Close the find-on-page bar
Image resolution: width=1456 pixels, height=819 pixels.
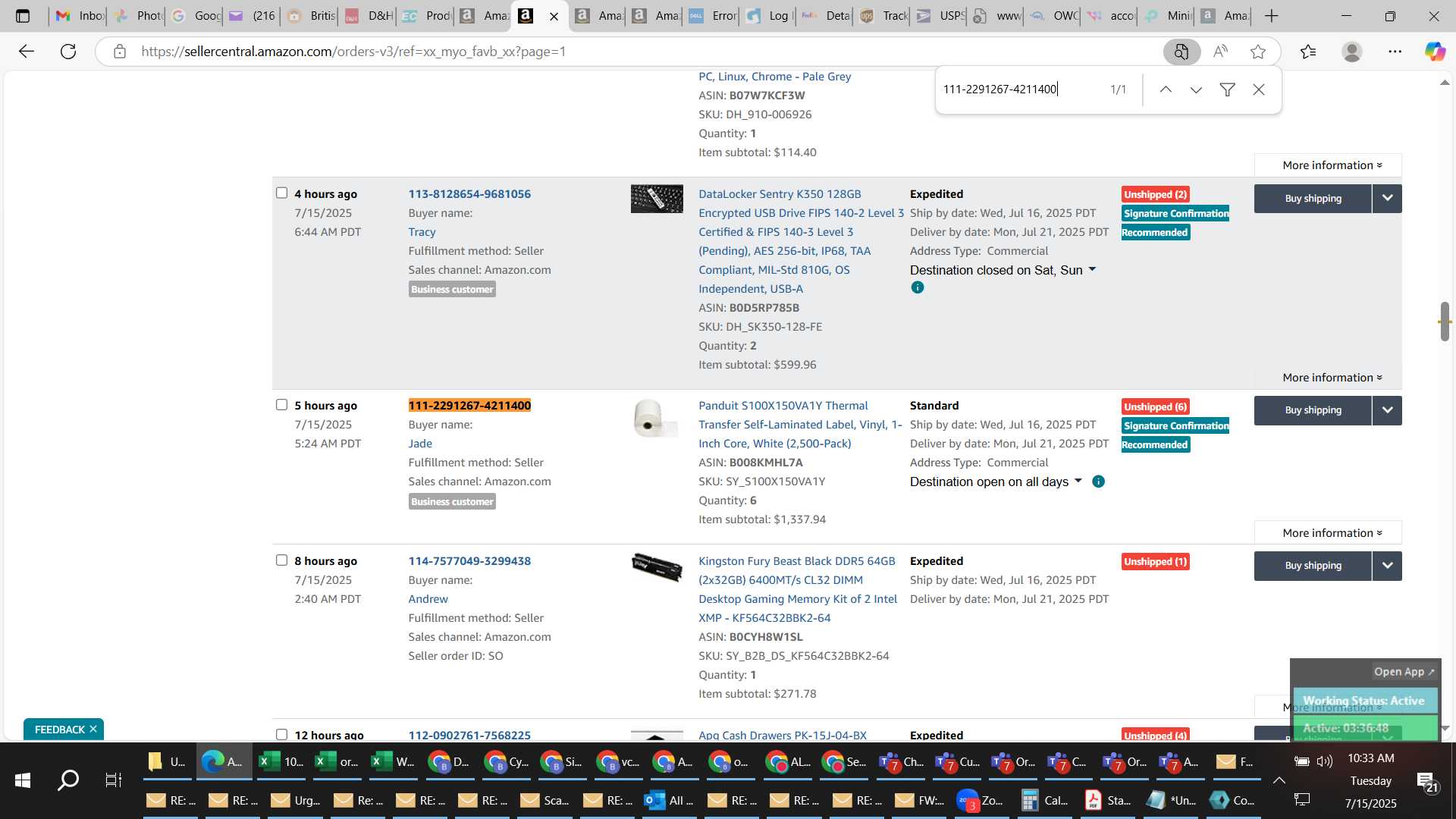coord(1259,89)
